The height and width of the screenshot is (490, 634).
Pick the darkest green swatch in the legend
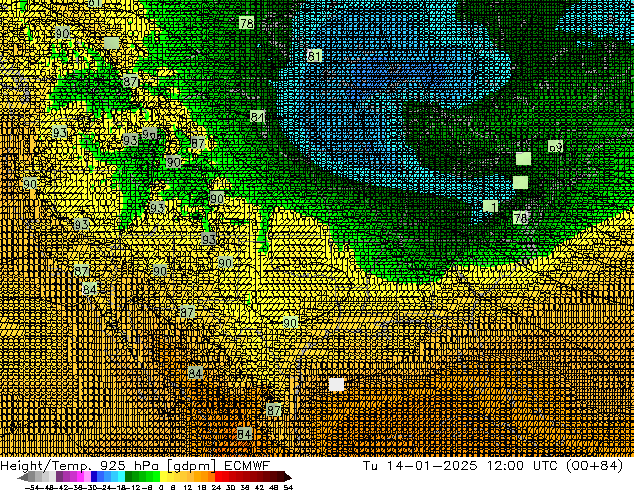pos(129,477)
